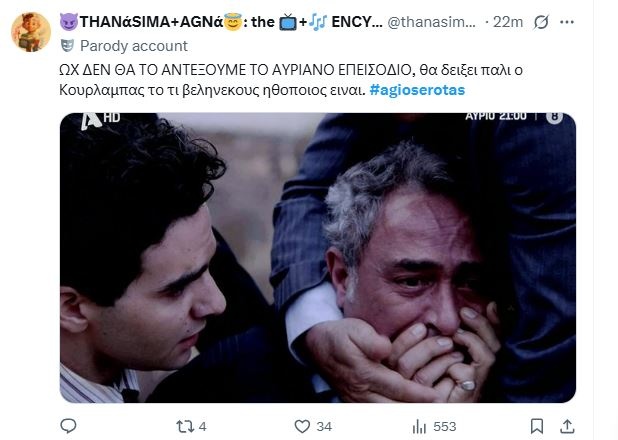
Task: Click the reply speech bubble icon
Action: (x=68, y=426)
